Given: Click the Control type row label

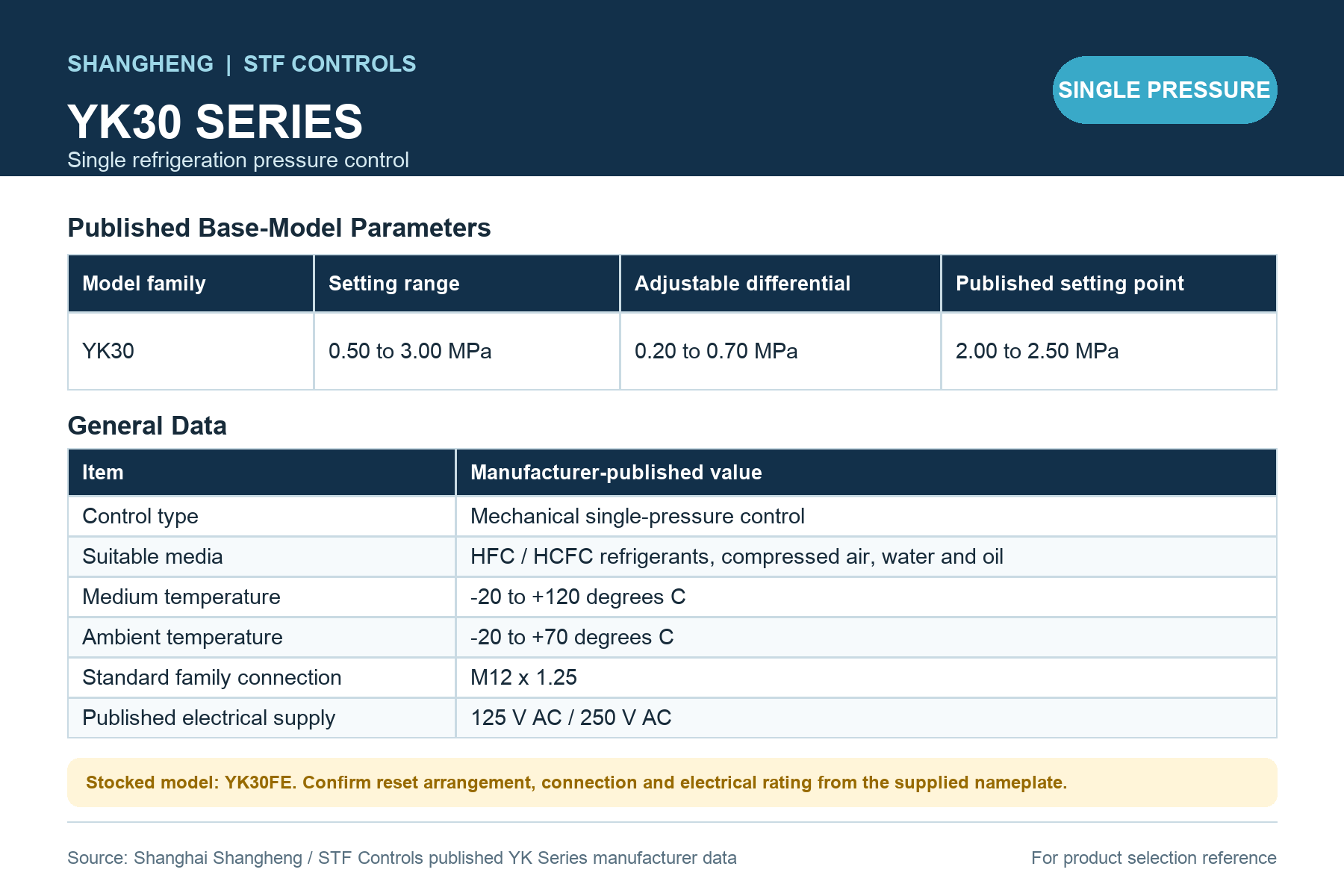Looking at the screenshot, I should tap(140, 516).
